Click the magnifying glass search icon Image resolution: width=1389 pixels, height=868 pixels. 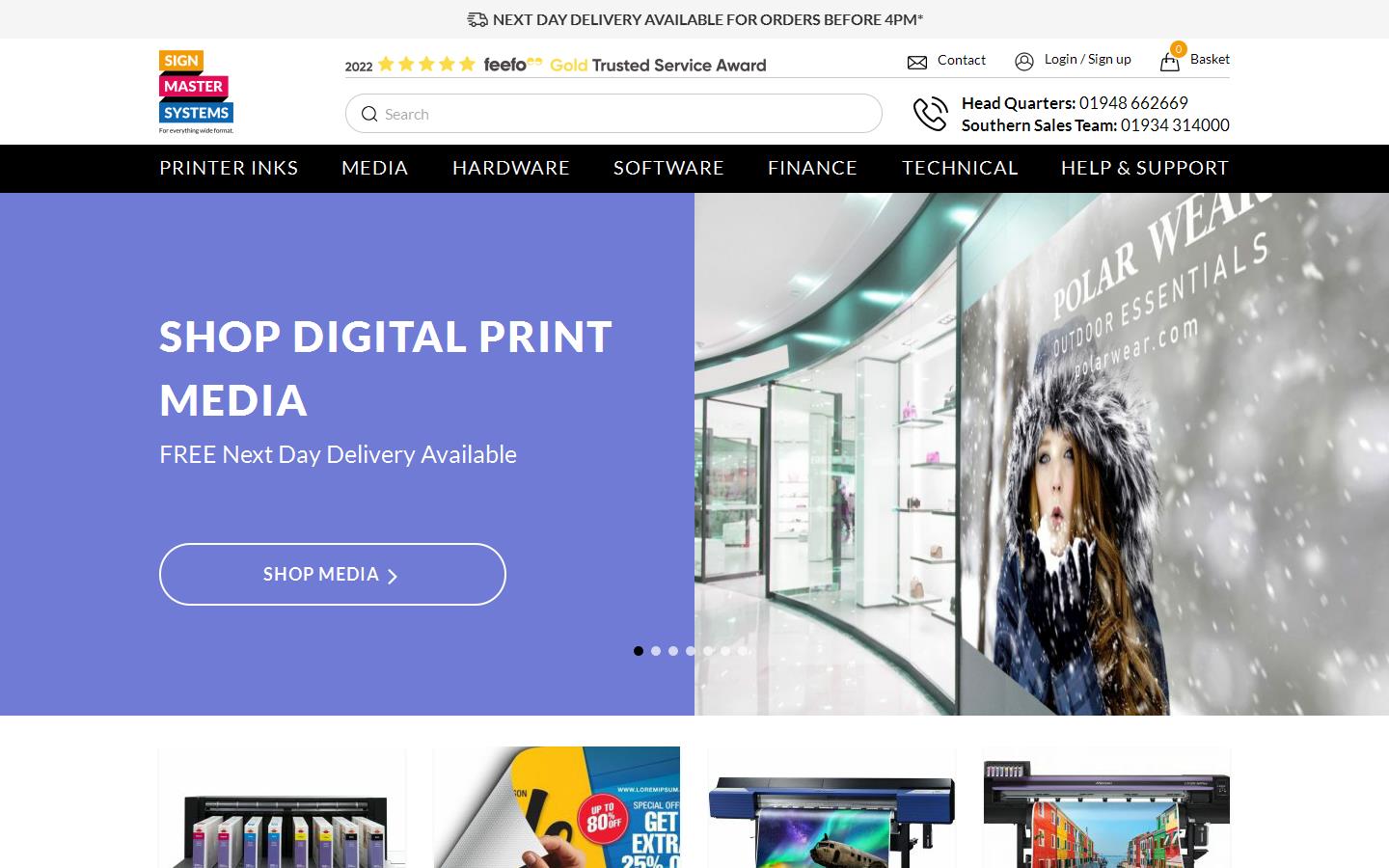(369, 114)
